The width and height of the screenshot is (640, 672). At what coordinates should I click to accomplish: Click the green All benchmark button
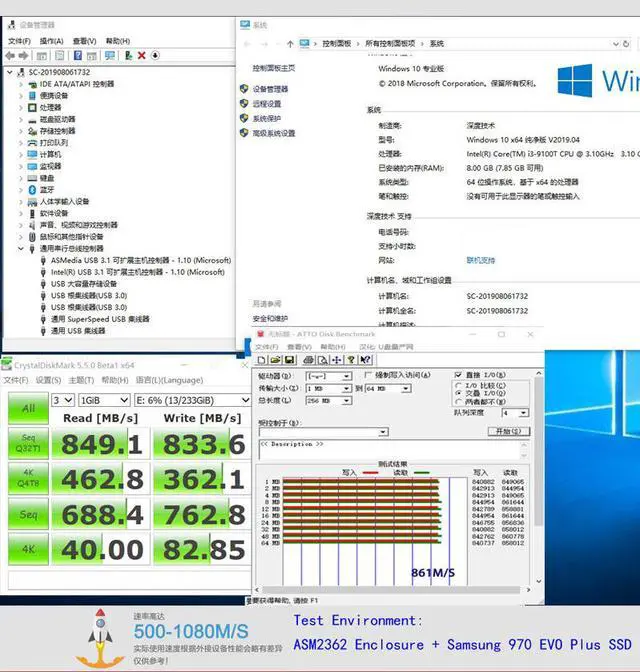28,407
